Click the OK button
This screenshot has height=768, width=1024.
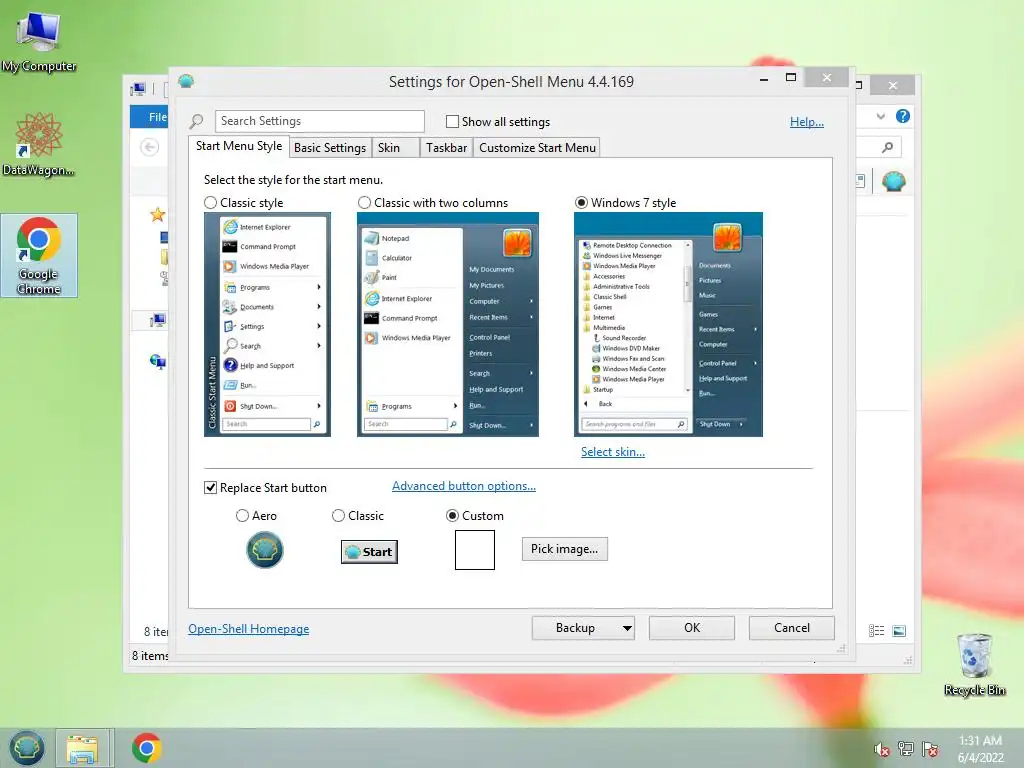[692, 628]
